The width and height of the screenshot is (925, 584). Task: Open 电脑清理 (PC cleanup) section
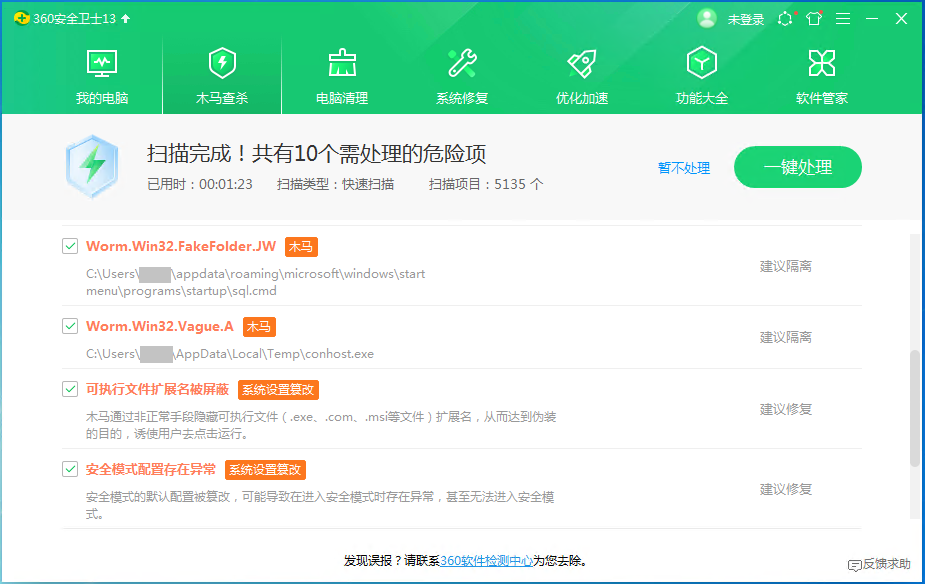(342, 76)
